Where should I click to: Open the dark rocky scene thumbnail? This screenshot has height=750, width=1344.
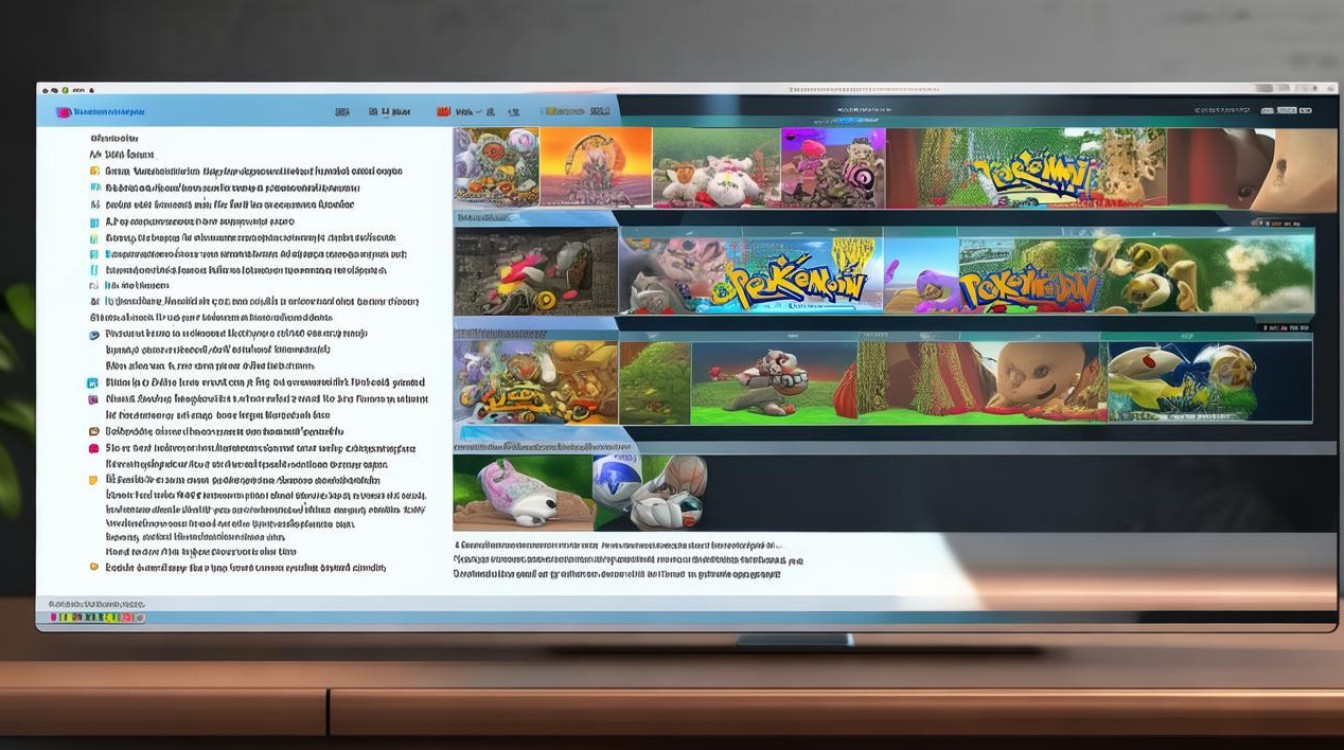536,270
